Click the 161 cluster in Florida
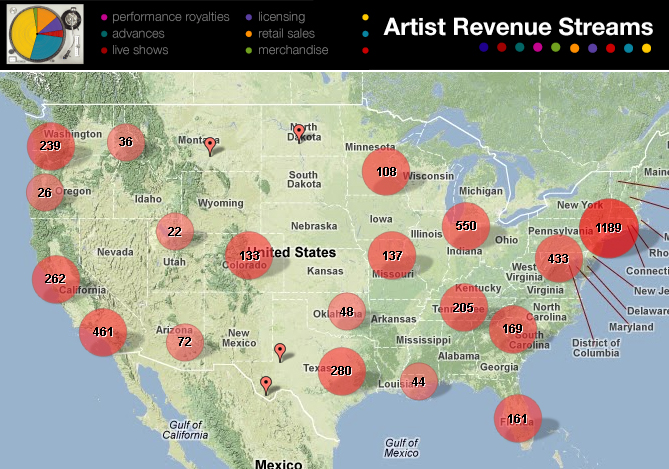Viewport: 669px width, 469px height. coord(518,418)
